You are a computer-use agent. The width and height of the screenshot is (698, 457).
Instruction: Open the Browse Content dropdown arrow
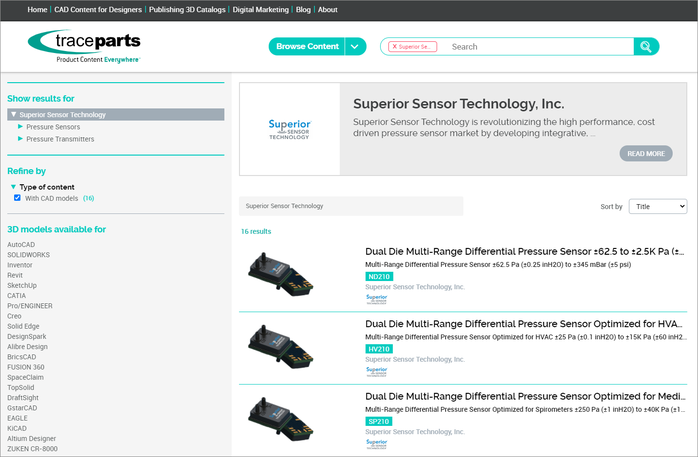coord(357,46)
